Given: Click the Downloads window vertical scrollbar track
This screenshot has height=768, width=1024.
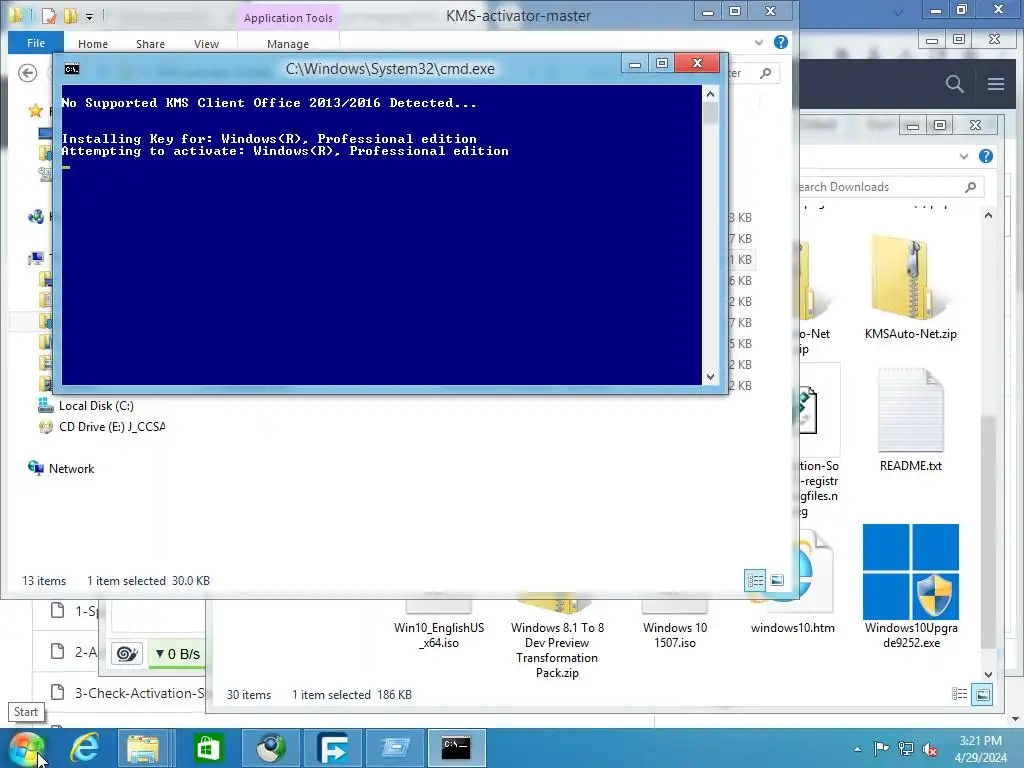Looking at the screenshot, I should [988, 444].
